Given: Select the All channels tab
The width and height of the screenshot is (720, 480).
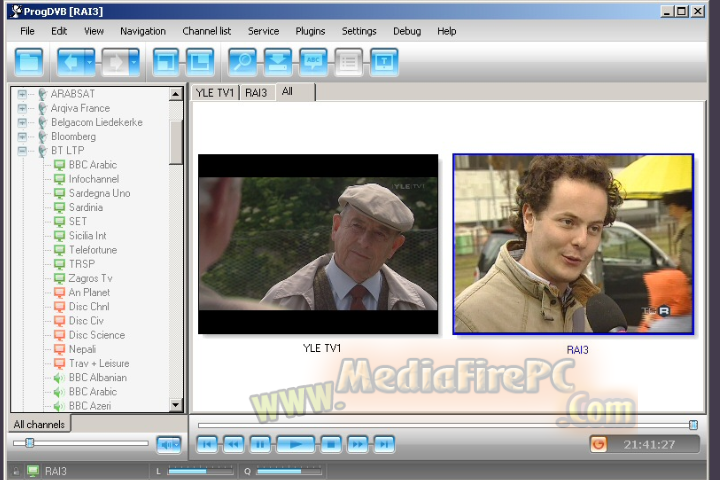Looking at the screenshot, I should pos(39,424).
